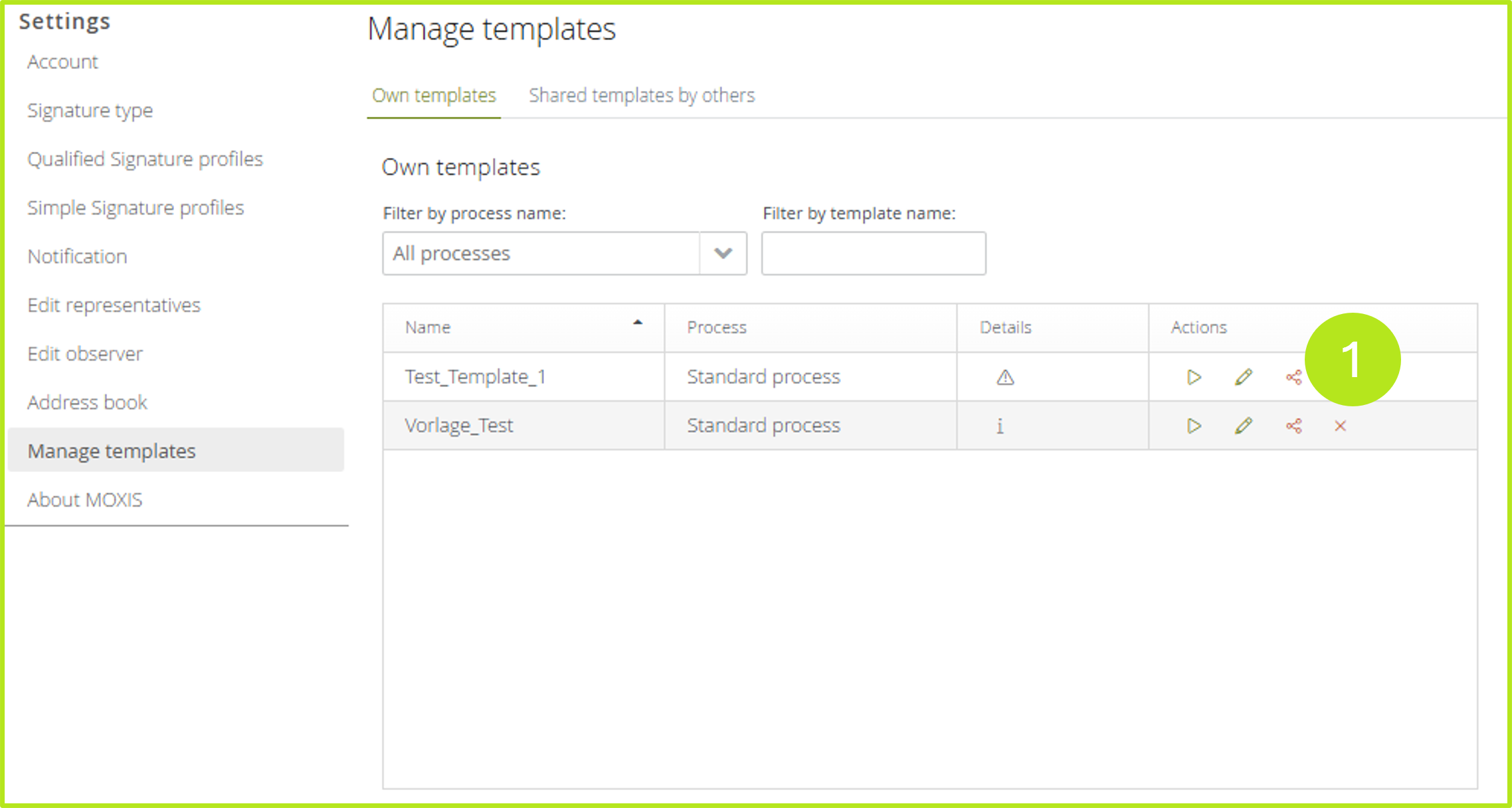Start process from Vorlage_Test play icon
Screen dimensions: 1512x808
(x=1194, y=426)
